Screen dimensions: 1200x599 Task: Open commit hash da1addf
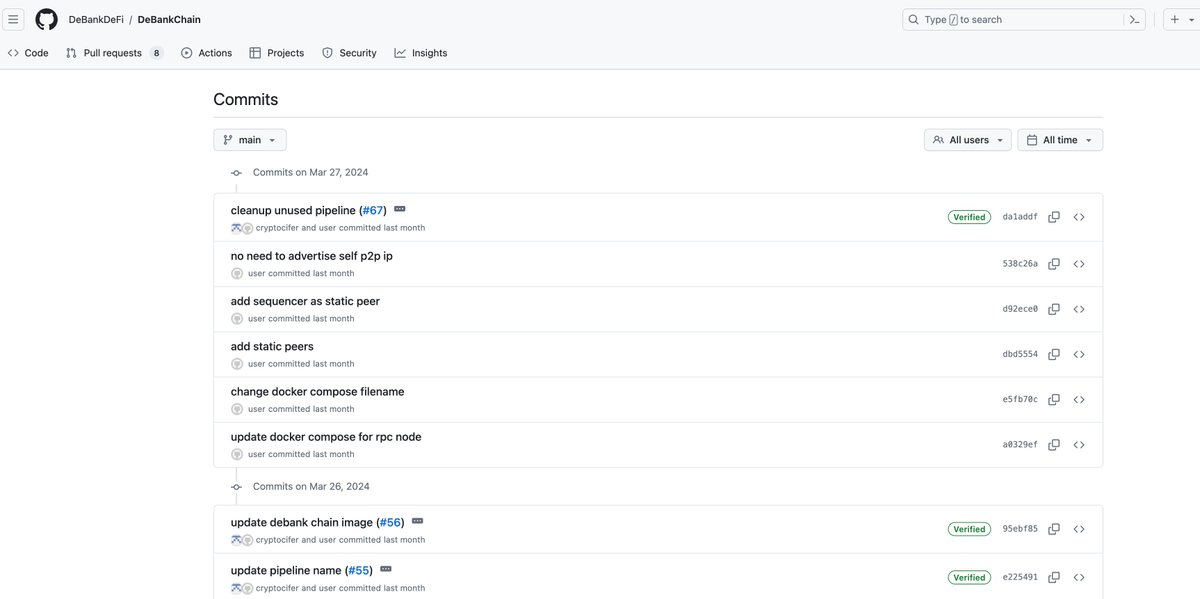coord(1020,217)
